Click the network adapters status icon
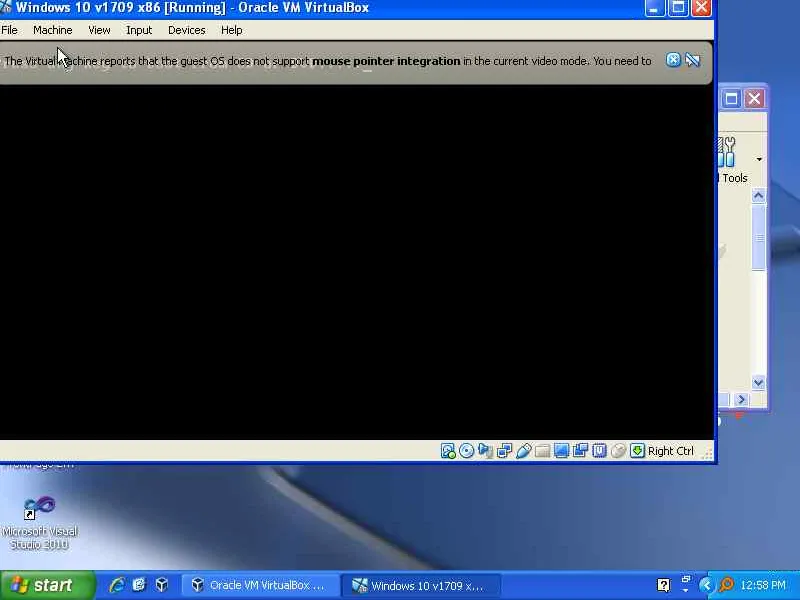This screenshot has height=600, width=800. pyautogui.click(x=504, y=451)
